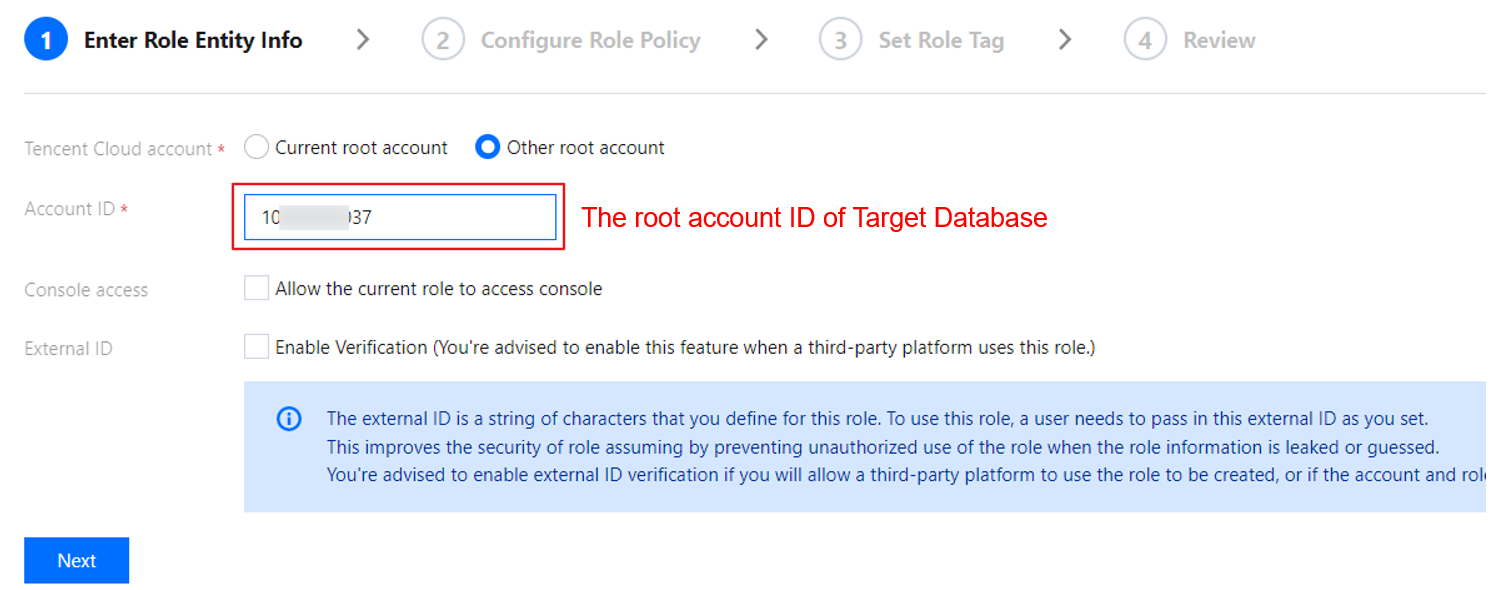Enable External ID verification checkbox
This screenshot has height=590, width=1494.
257,347
